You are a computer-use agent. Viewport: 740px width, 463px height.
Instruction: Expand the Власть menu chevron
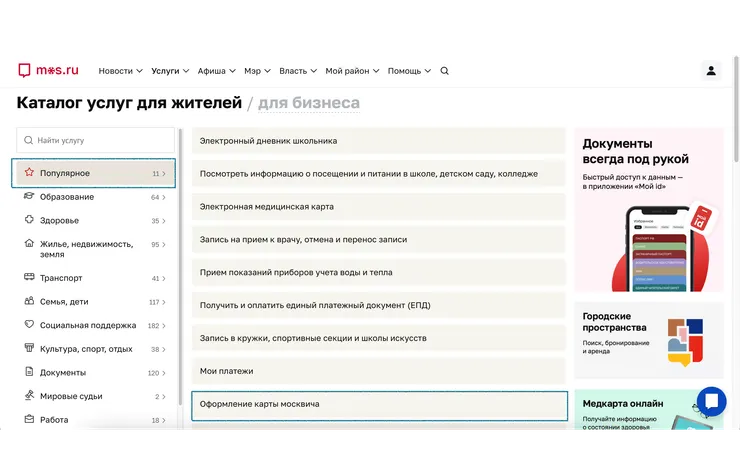[314, 71]
